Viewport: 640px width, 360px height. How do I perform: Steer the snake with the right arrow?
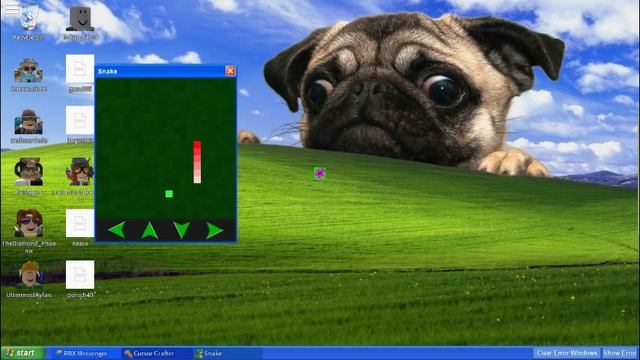tap(214, 231)
